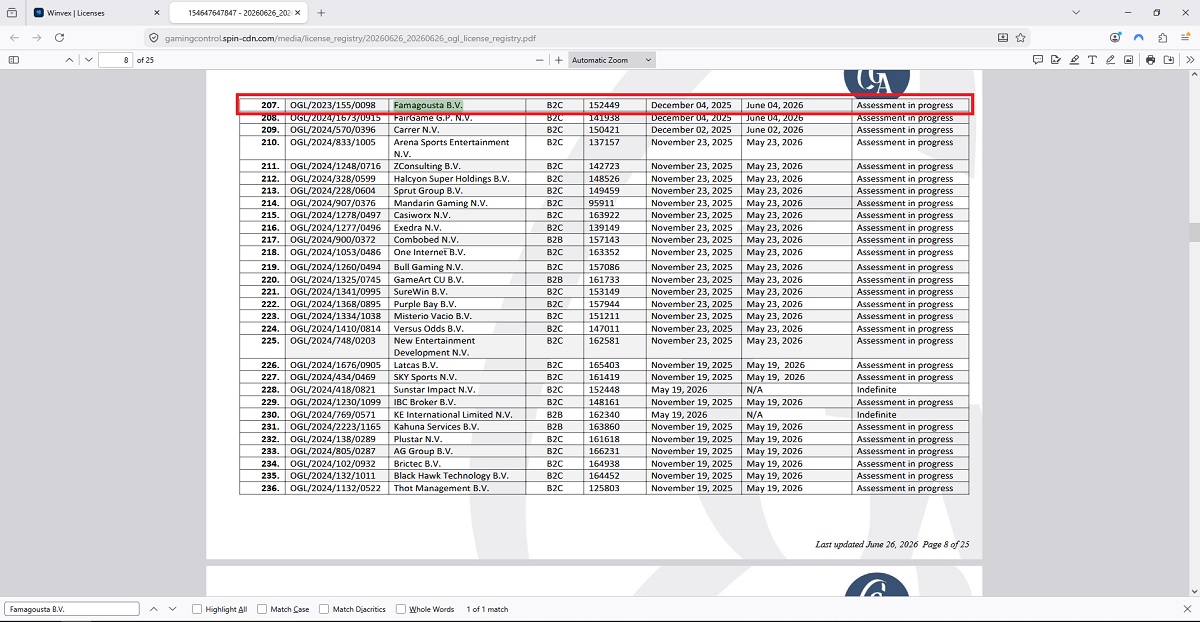Screen dimensions: 1200x622
Task: Click the Arena Sports Entertainment N.V. entry
Action: coord(451,148)
